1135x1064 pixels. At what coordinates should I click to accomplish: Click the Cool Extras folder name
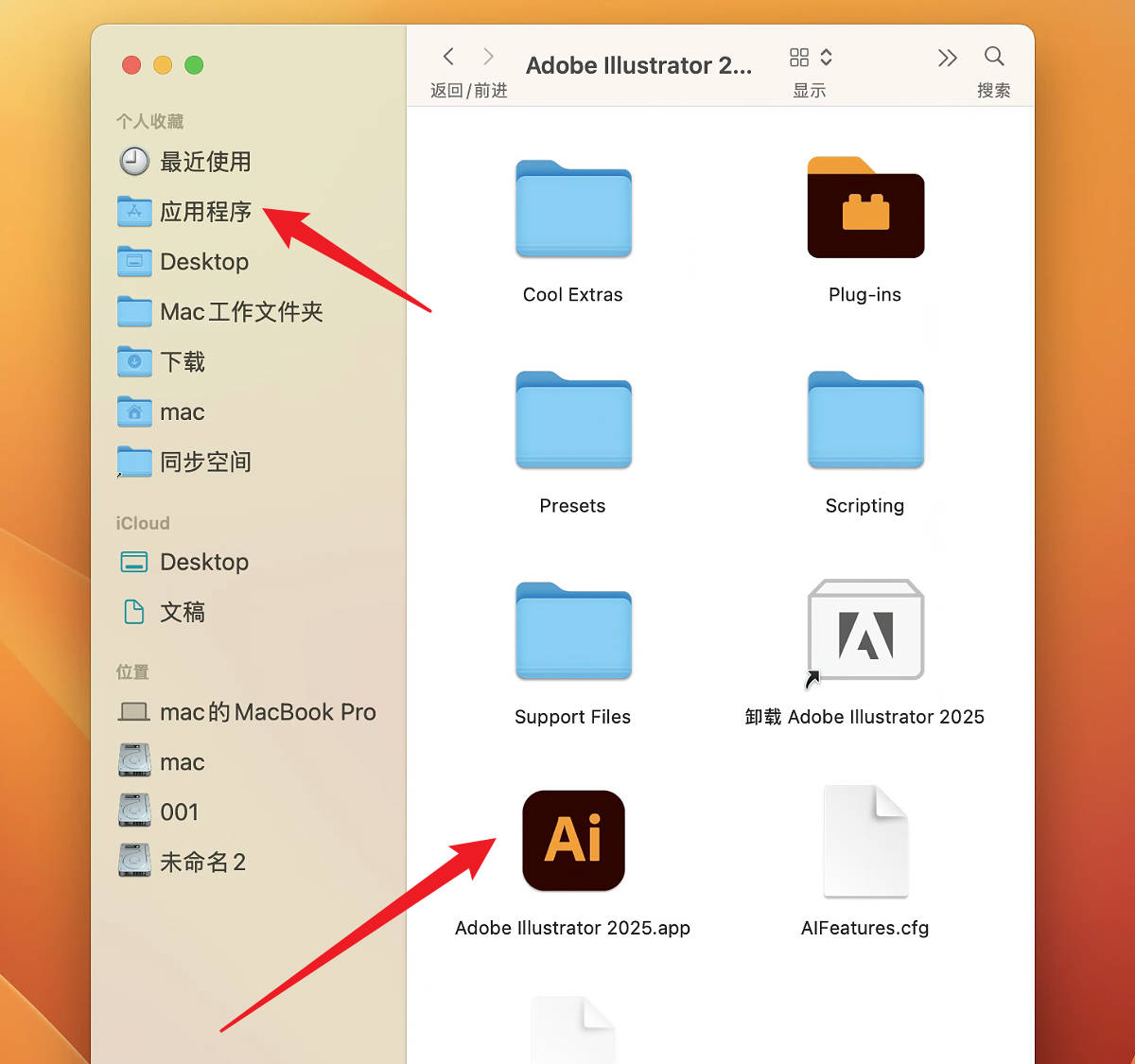573,295
